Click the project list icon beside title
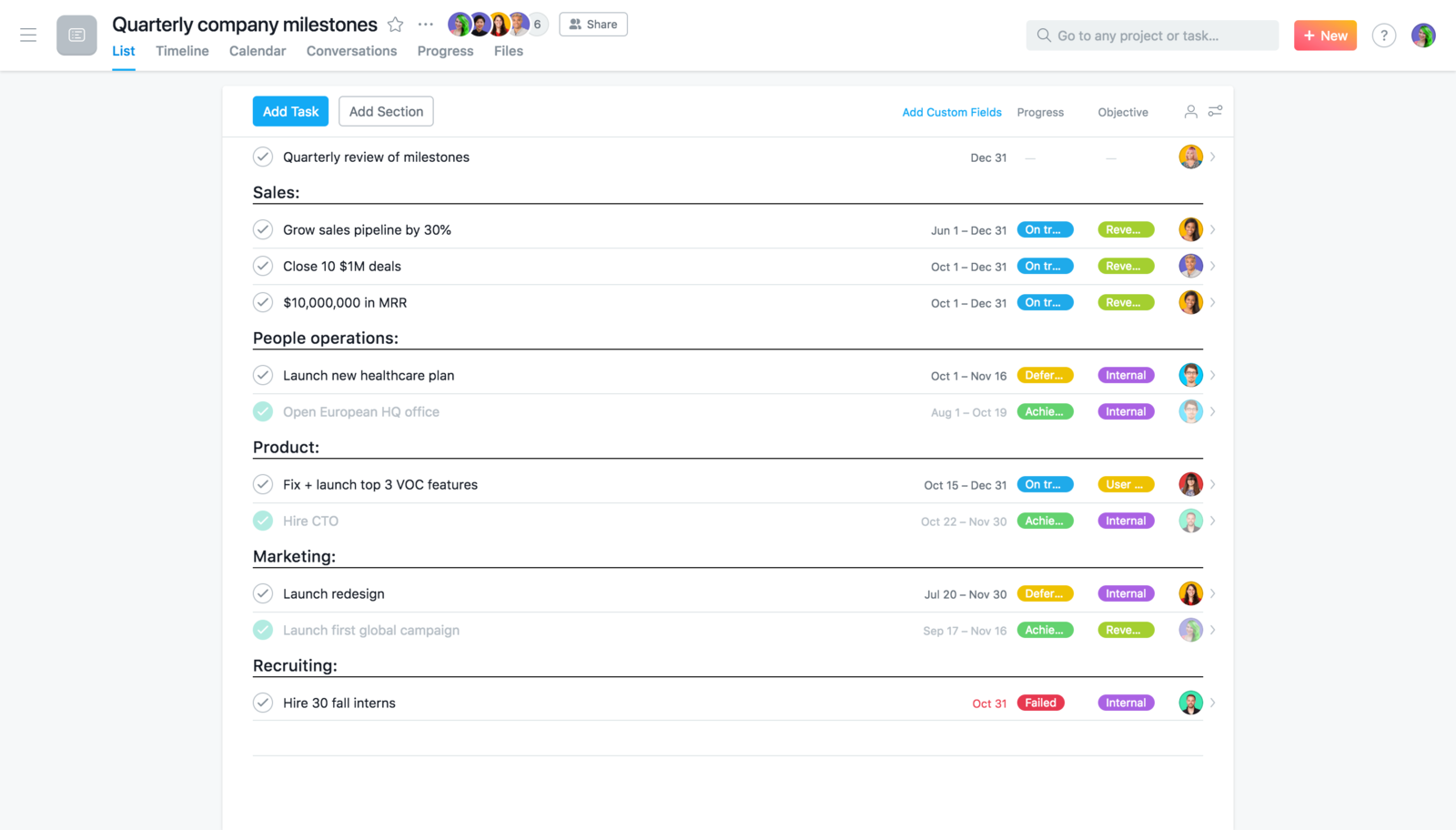The width and height of the screenshot is (1456, 830). [x=76, y=35]
